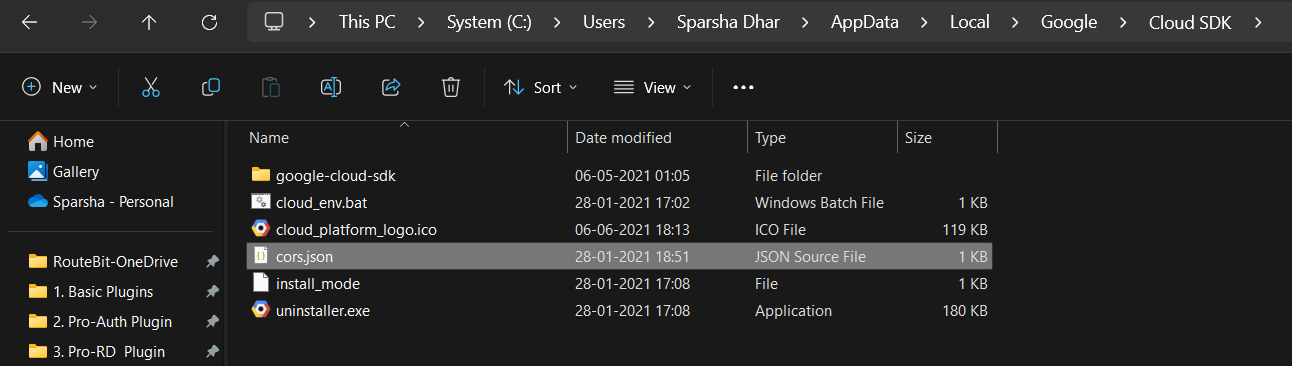
Task: Go forward with the forward arrow
Action: [x=89, y=21]
